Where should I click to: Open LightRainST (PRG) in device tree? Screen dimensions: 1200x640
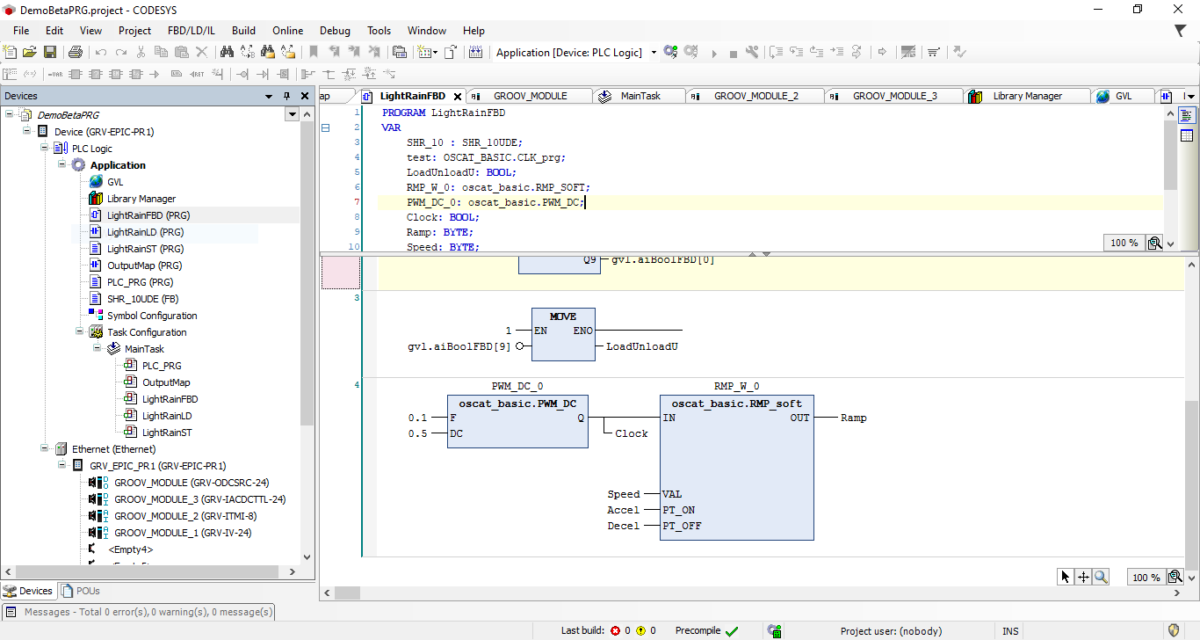145,249
